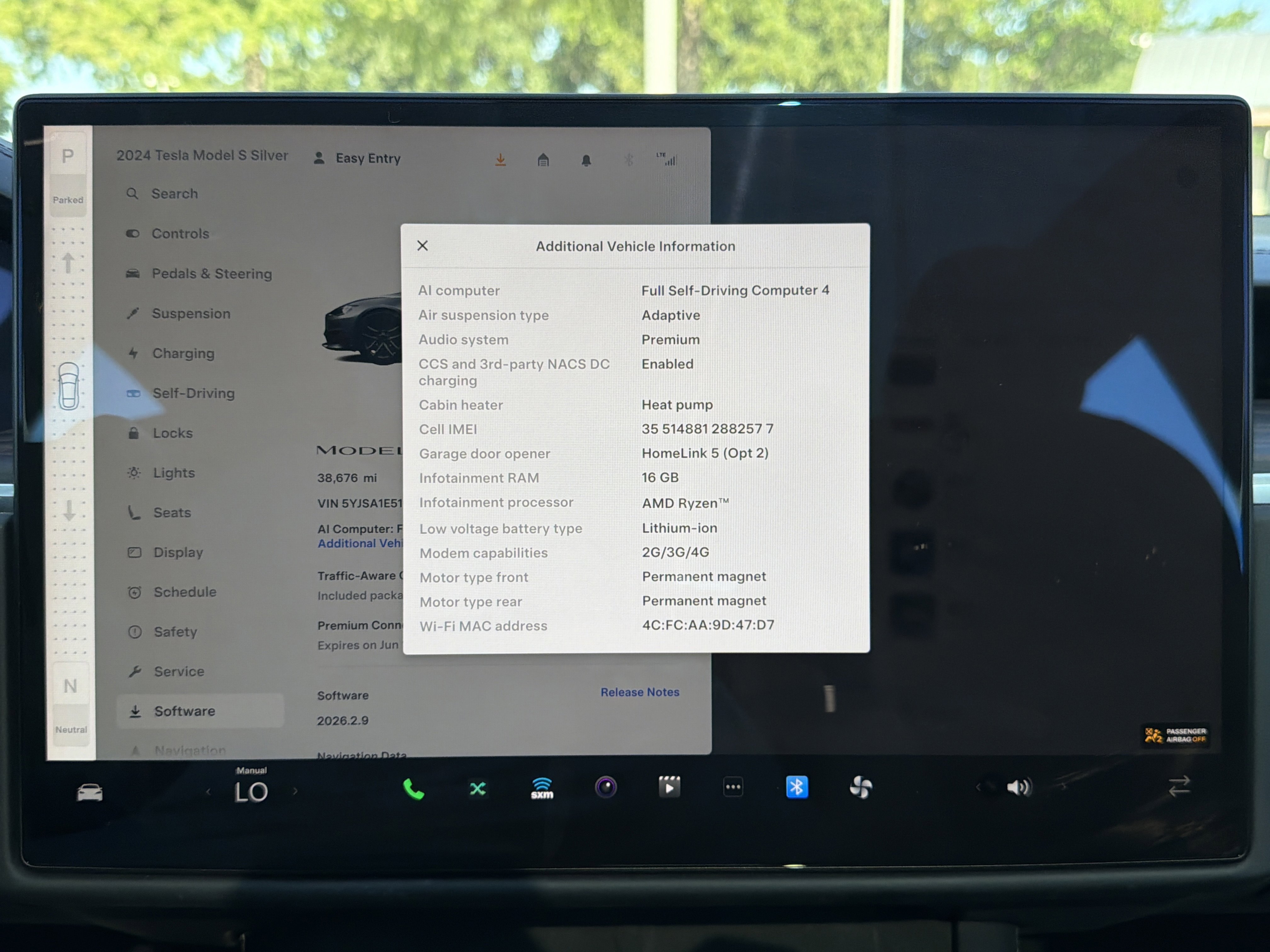Tap the software version '2026.2.9'
Screen dimensions: 1270x952
tap(343, 721)
